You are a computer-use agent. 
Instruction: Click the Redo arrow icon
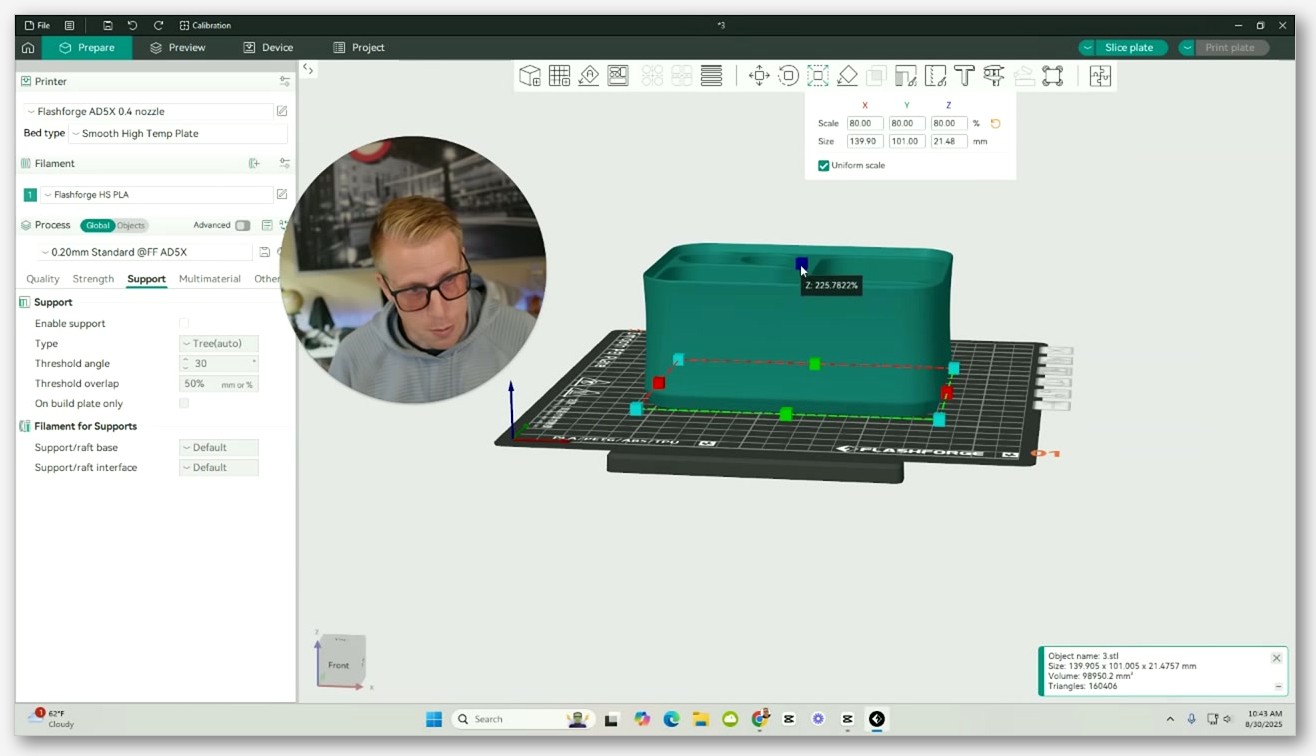pos(158,25)
